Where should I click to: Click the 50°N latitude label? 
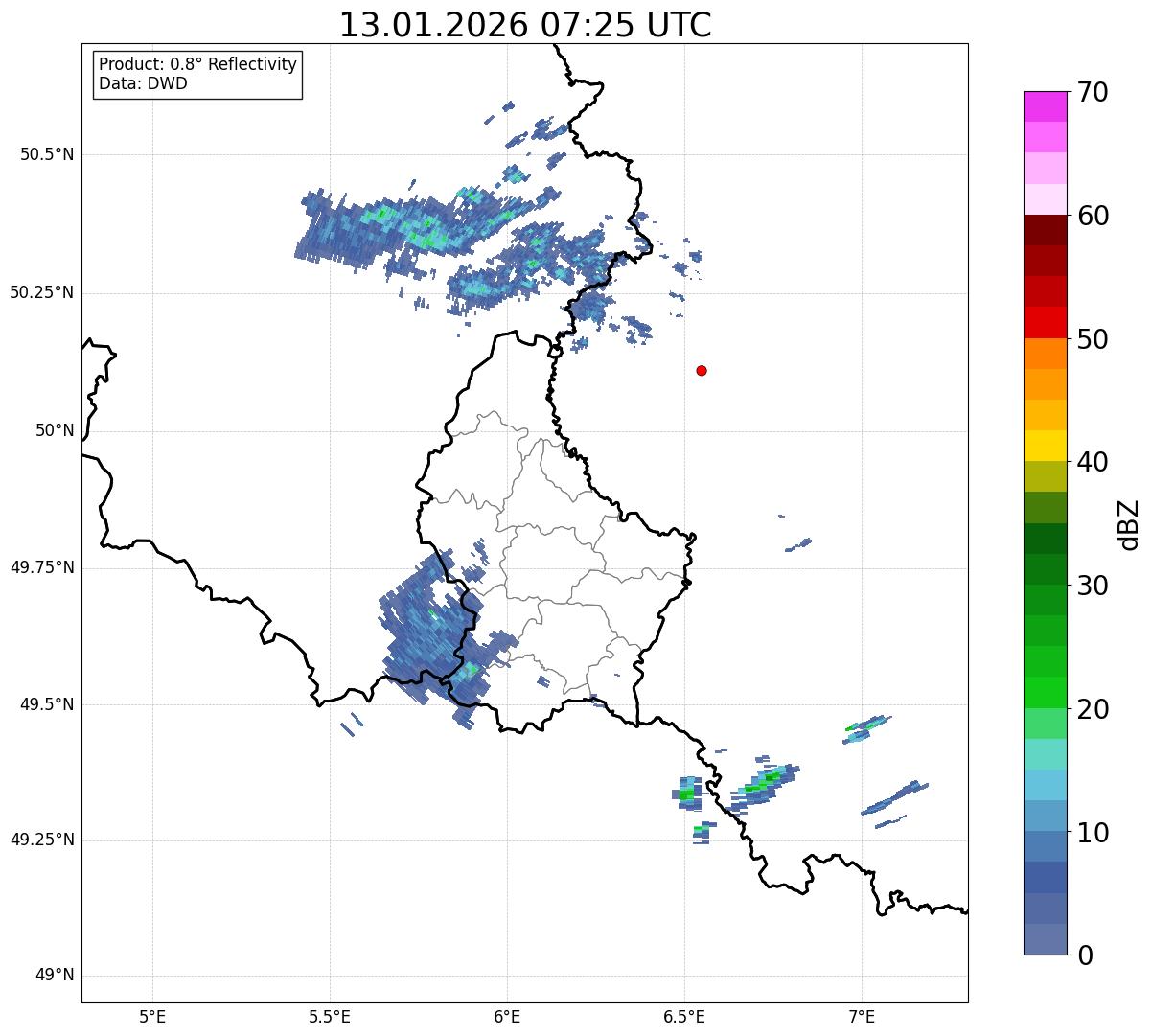(55, 430)
